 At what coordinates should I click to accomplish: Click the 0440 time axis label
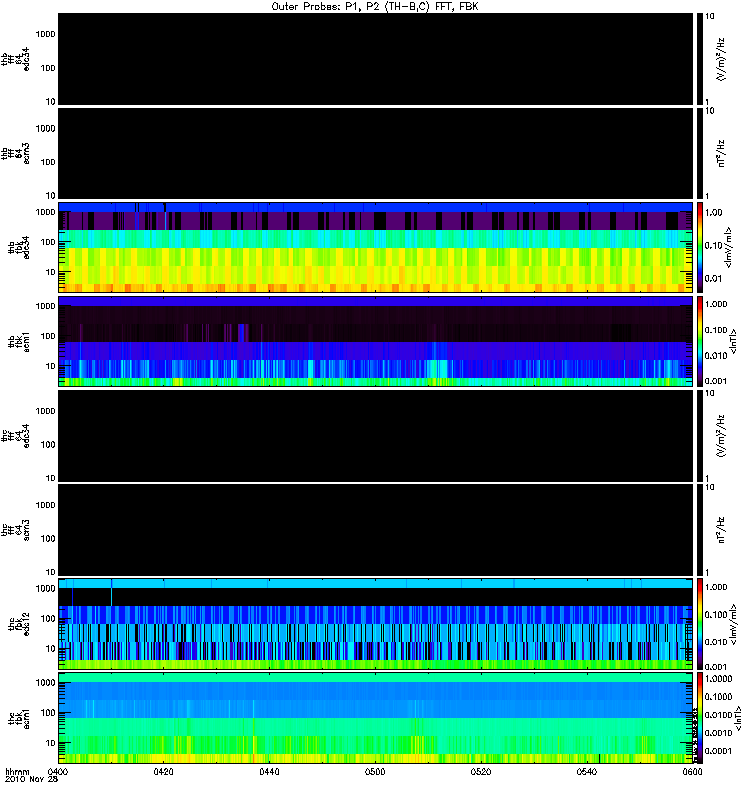coord(269,771)
